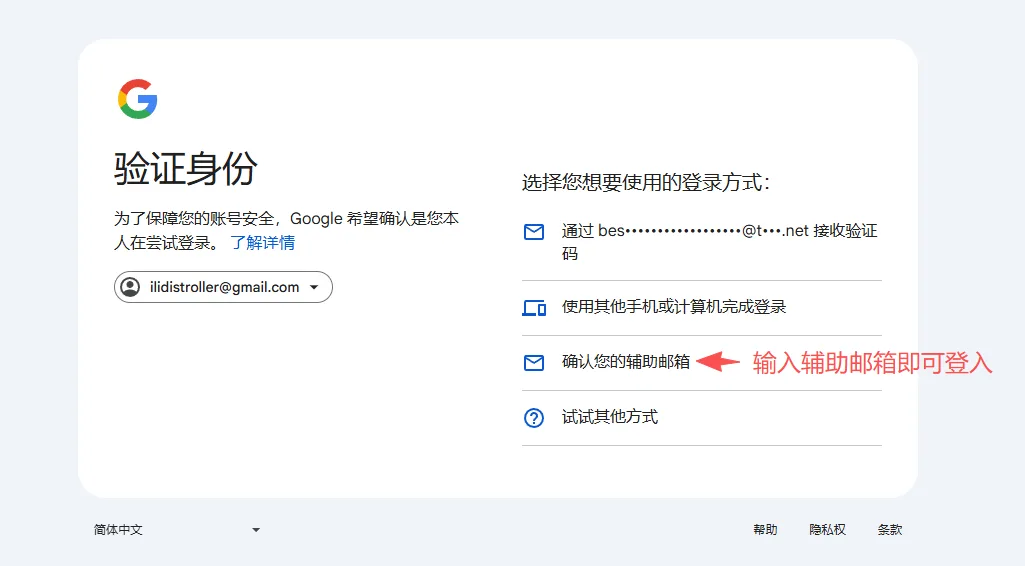Screen dimensions: 1025x566
Task: Open the 帮助 footer link
Action: (765, 530)
